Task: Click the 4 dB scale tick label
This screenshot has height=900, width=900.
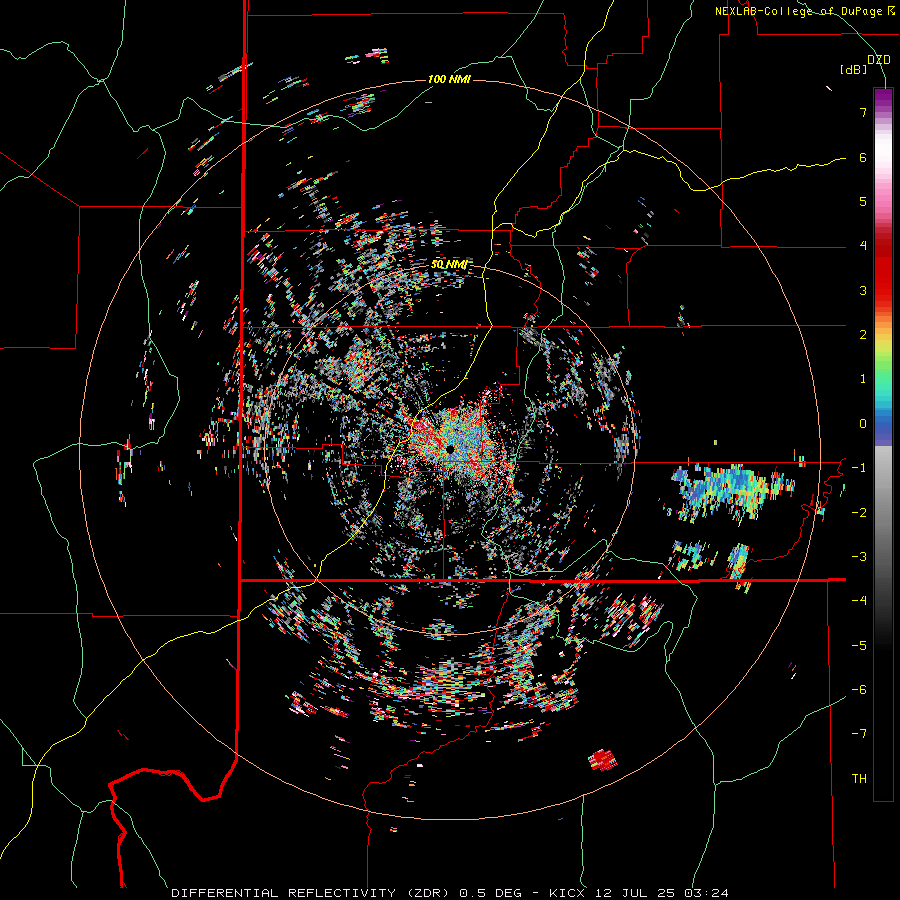Action: pyautogui.click(x=863, y=246)
